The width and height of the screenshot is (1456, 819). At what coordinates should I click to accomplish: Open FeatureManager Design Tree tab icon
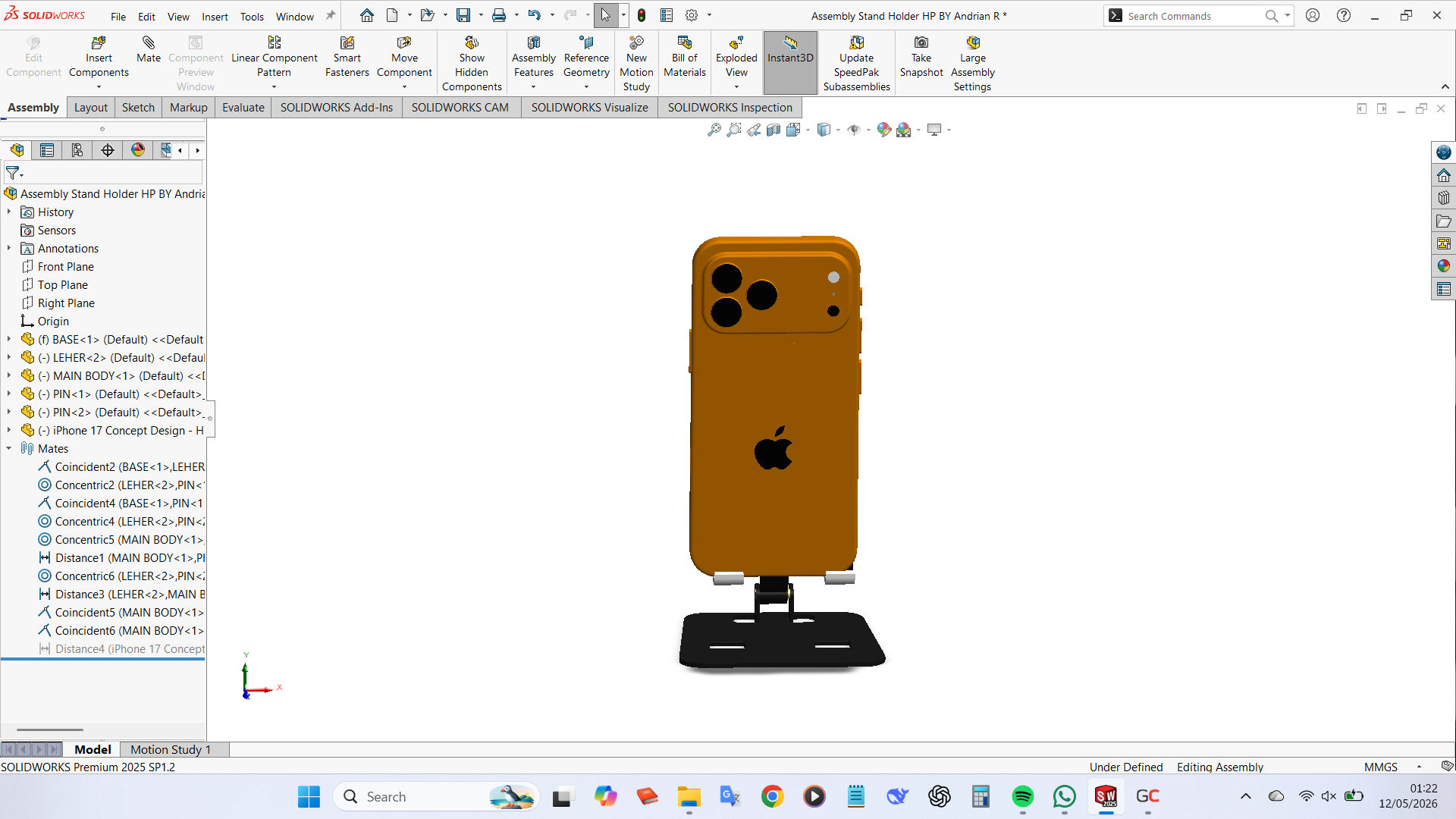click(17, 150)
